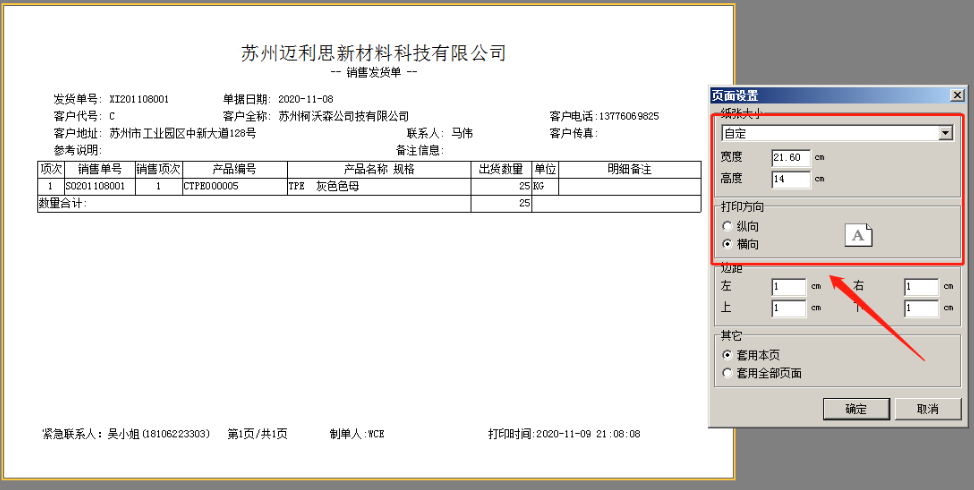Click the right margin 右 input field
The image size is (974, 490).
tap(920, 287)
